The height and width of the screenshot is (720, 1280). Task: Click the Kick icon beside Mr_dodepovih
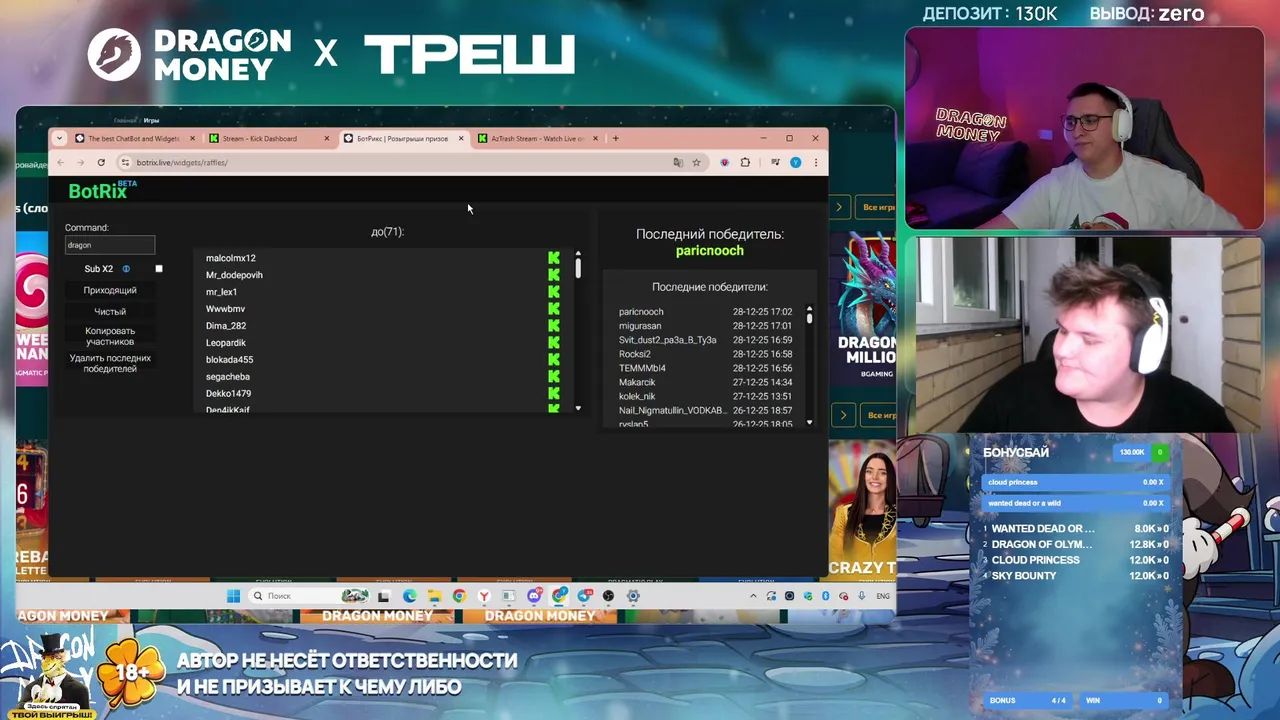[554, 275]
